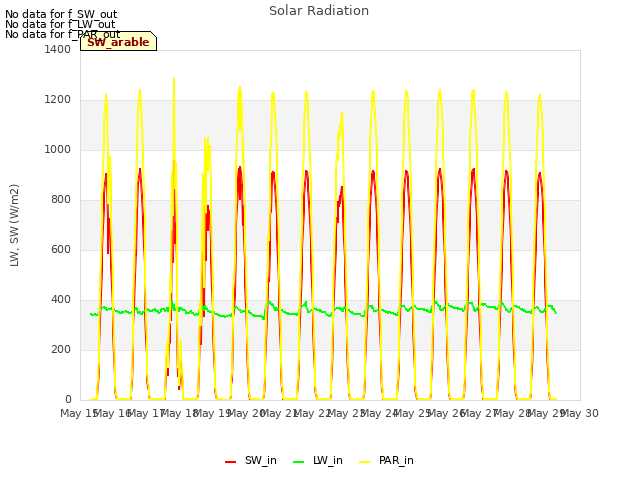Toggle the PAR_in legend entry
Screen dimensions: 640x480
[387, 460]
